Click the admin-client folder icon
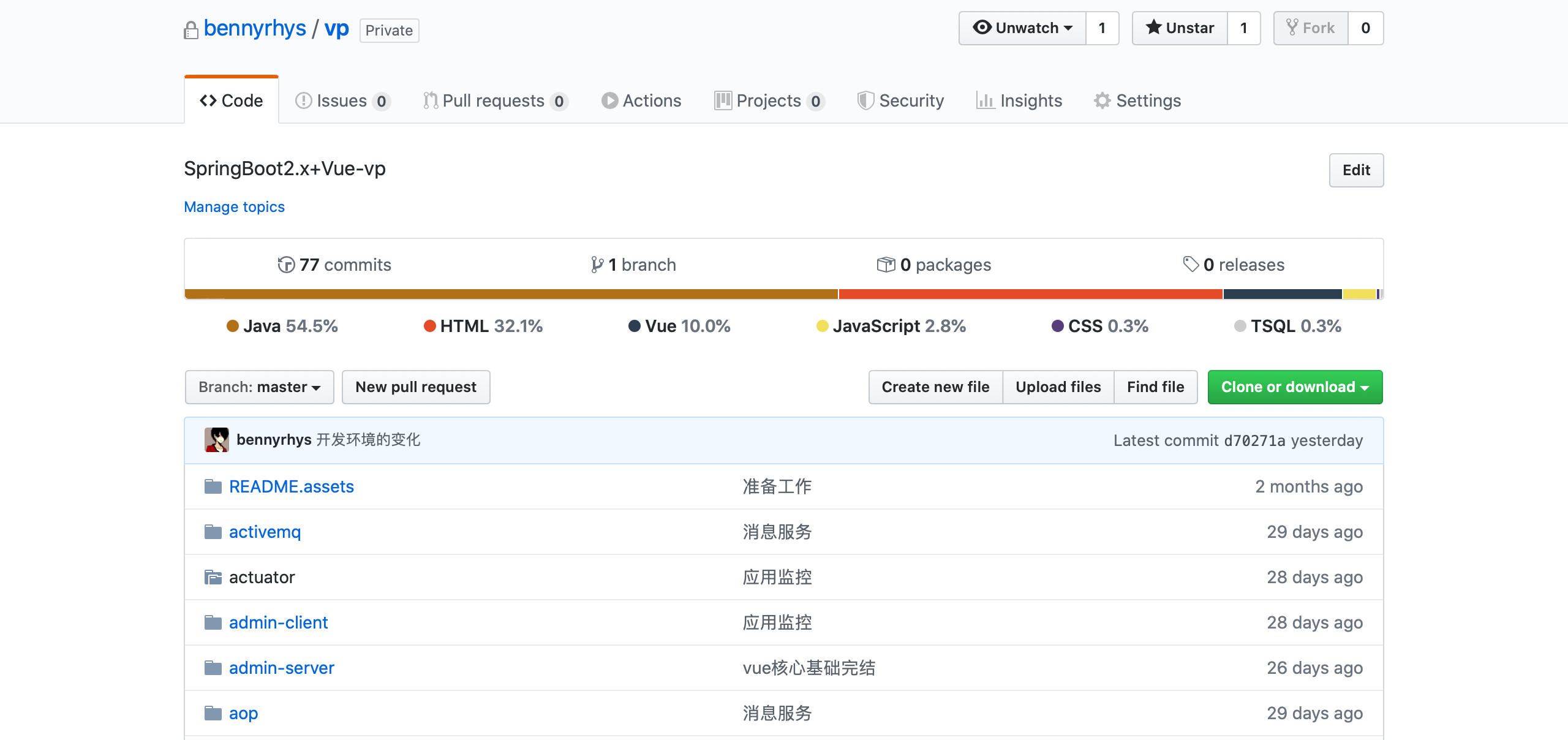Viewport: 1568px width, 740px height. point(213,622)
